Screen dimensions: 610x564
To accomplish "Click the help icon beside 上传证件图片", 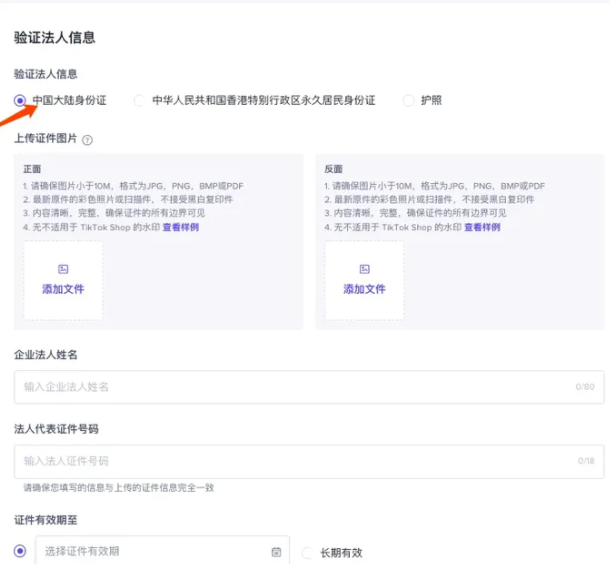I will click(x=88, y=140).
